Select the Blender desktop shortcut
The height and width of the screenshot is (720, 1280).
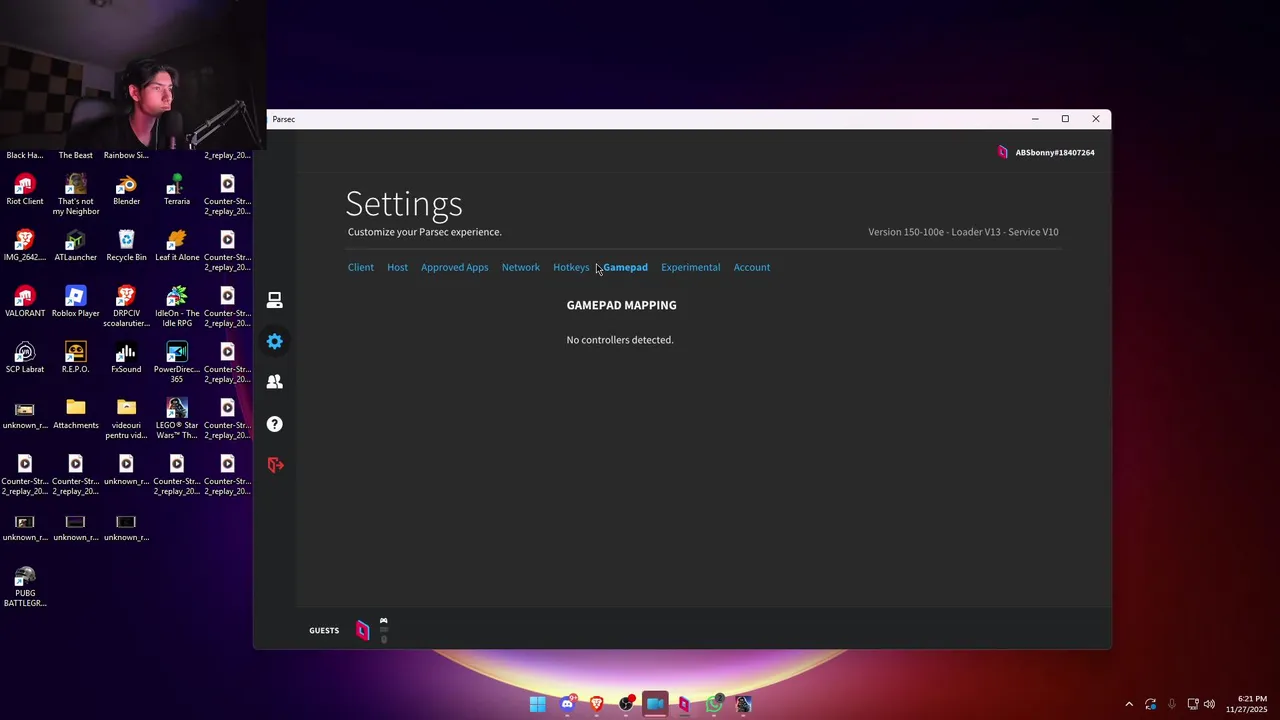[126, 190]
